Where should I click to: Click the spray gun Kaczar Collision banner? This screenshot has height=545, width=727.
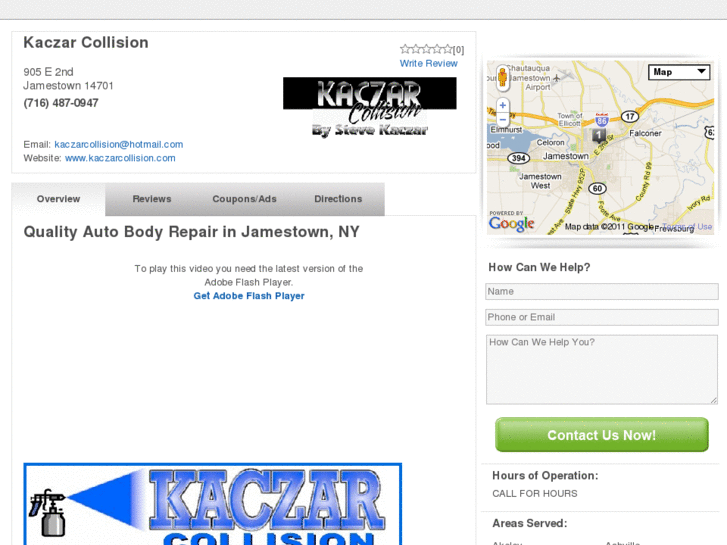tap(213, 504)
